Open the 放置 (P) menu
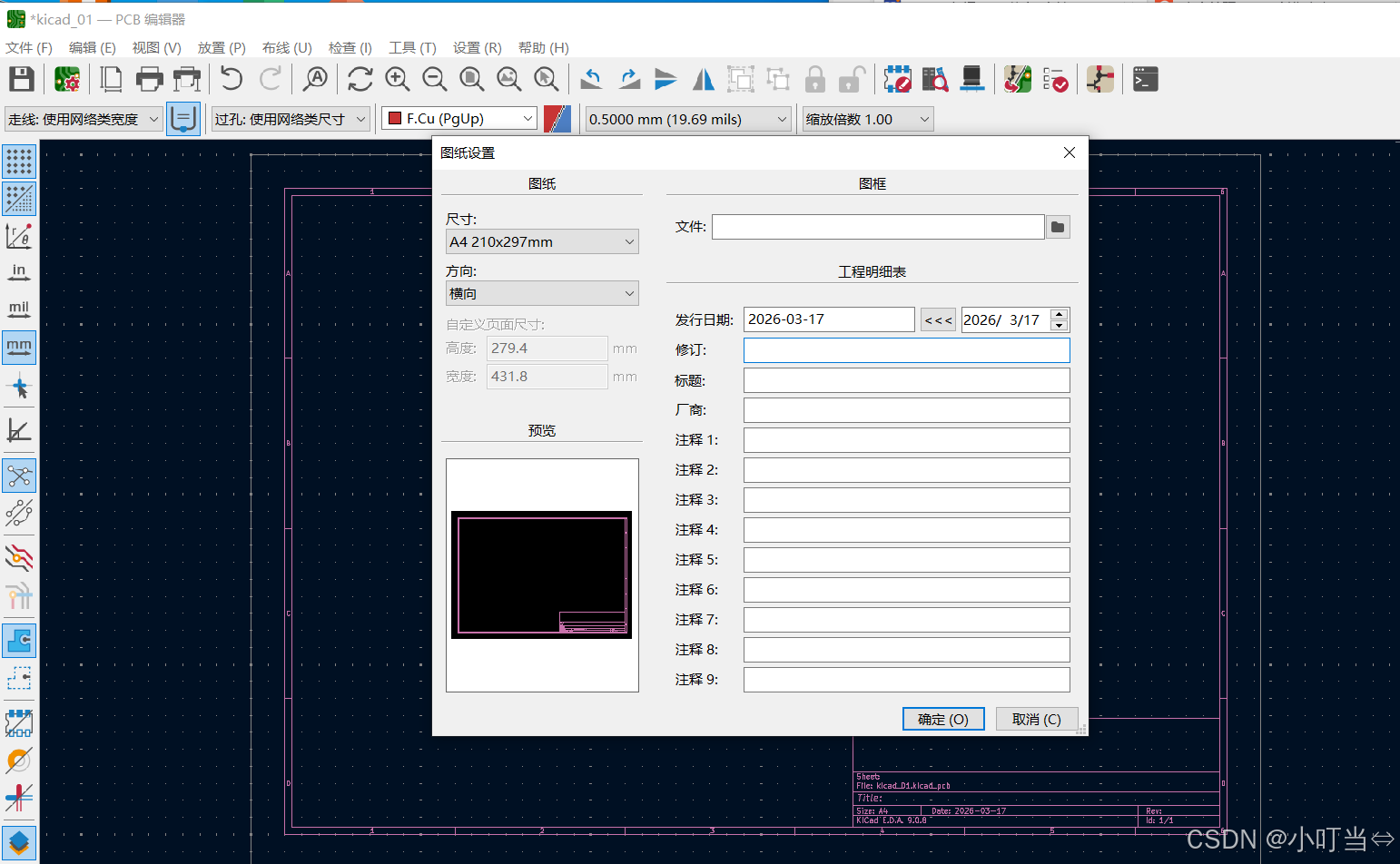Image resolution: width=1400 pixels, height=864 pixels. (x=222, y=47)
